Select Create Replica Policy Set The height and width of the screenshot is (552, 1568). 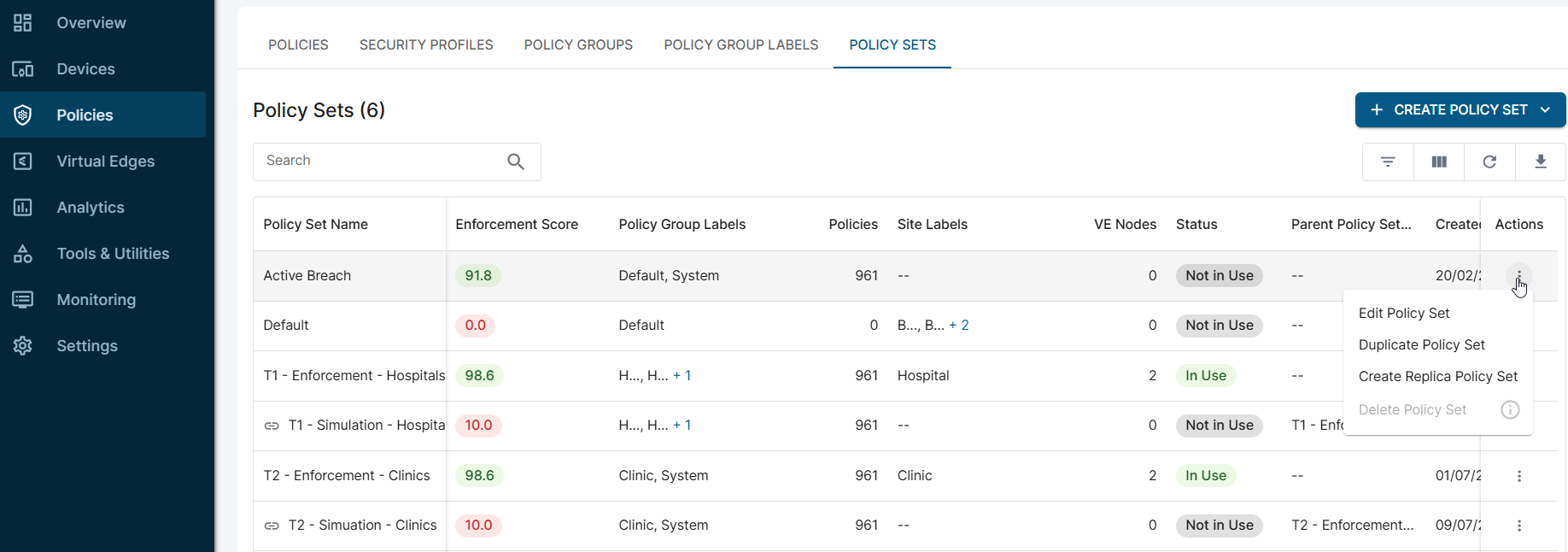pyautogui.click(x=1437, y=377)
